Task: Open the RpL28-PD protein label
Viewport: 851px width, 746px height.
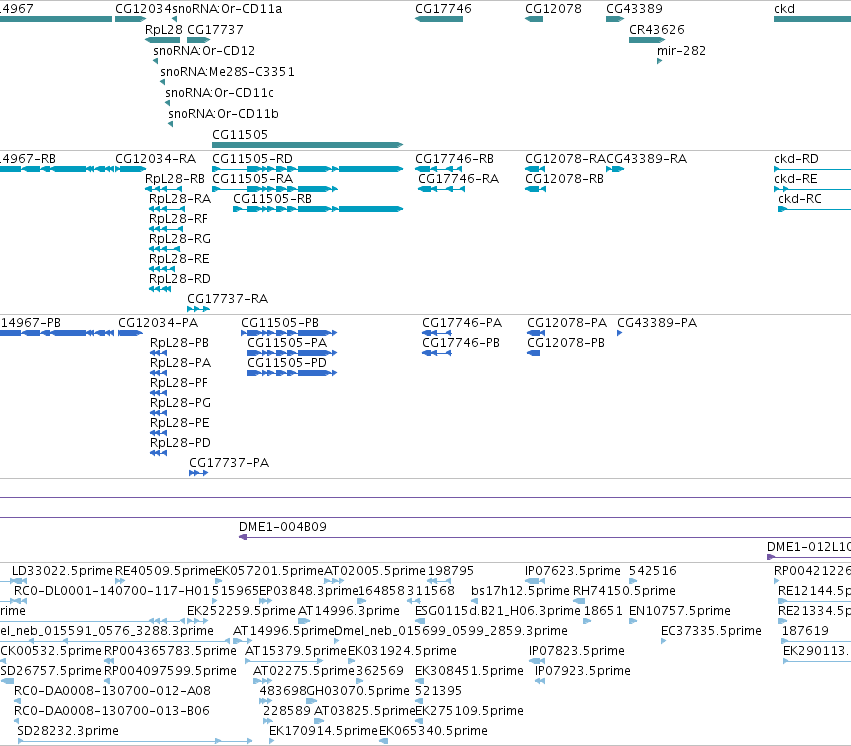Action: point(180,443)
